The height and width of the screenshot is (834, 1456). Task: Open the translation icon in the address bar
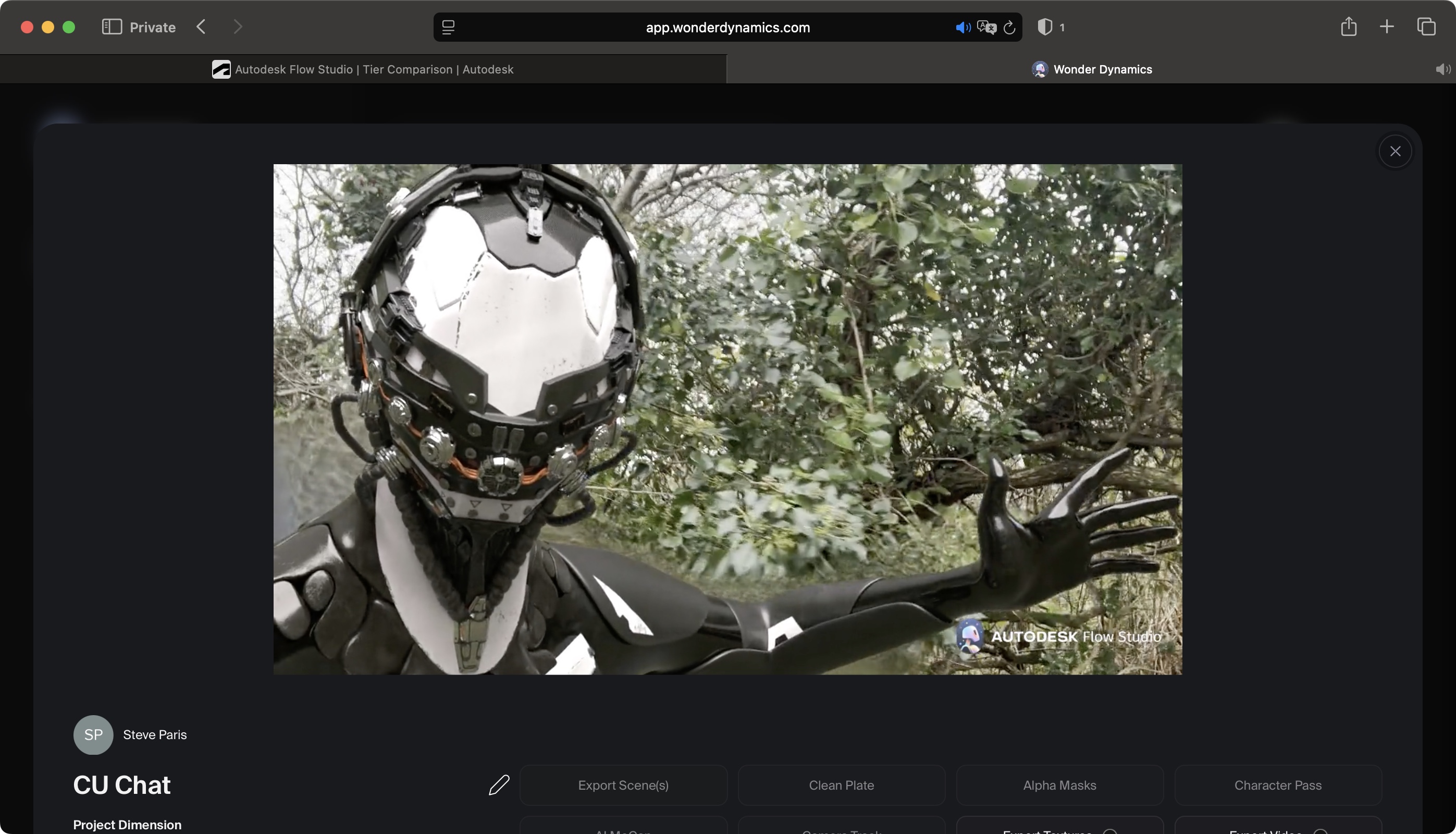click(x=986, y=27)
